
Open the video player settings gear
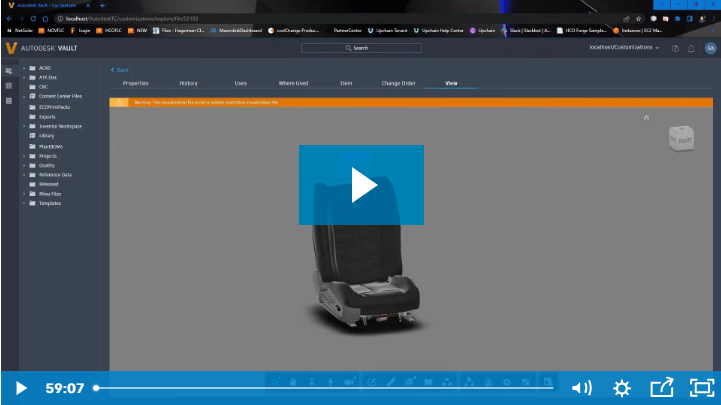[x=622, y=388]
